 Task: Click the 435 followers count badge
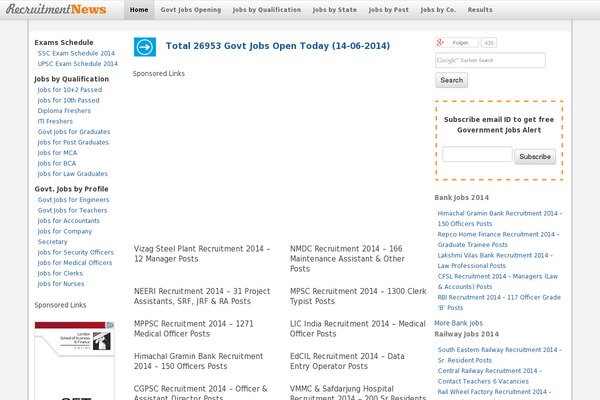tap(489, 42)
